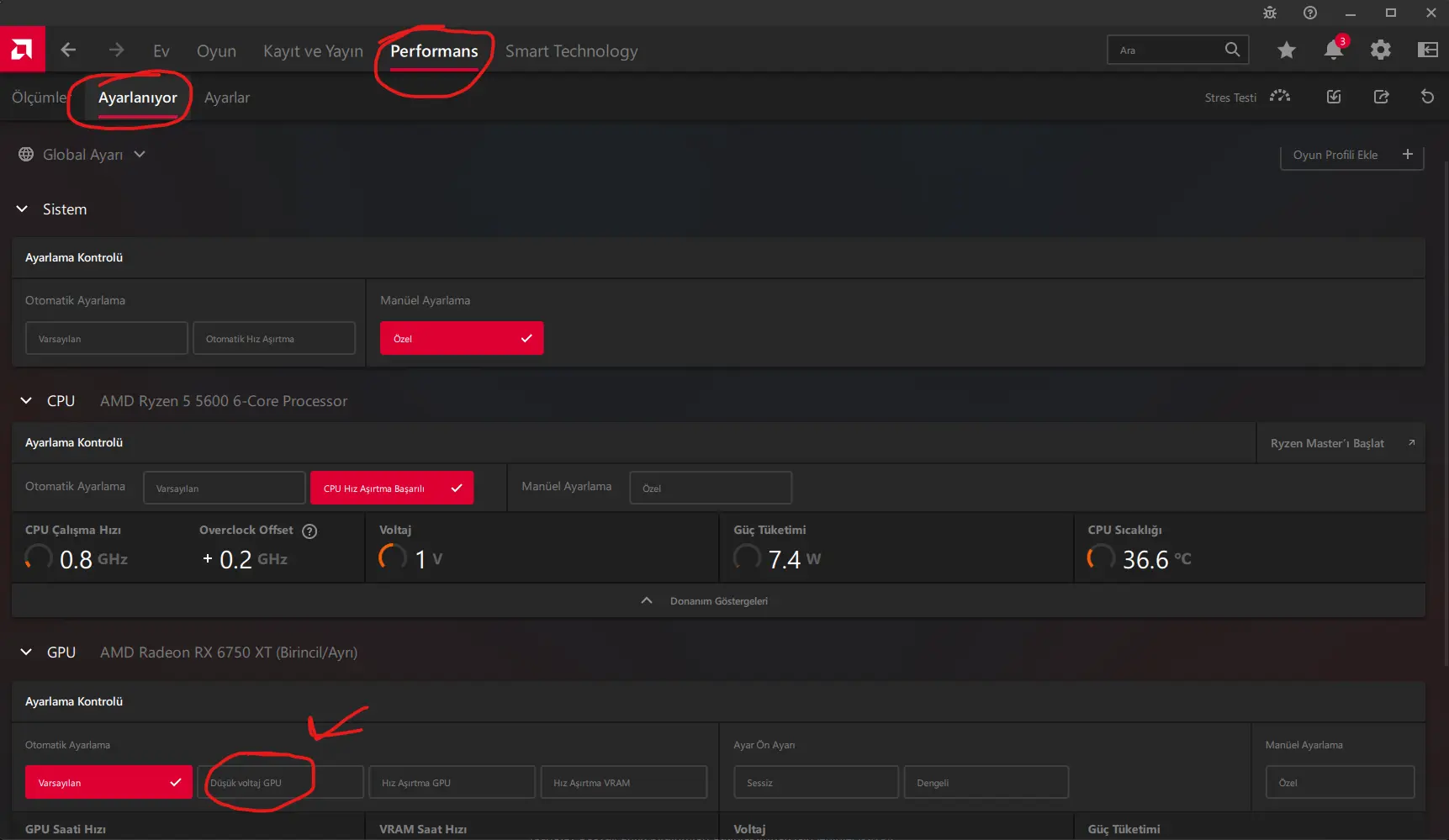Go forward with the right arrow
The height and width of the screenshot is (840, 1449).
(116, 50)
